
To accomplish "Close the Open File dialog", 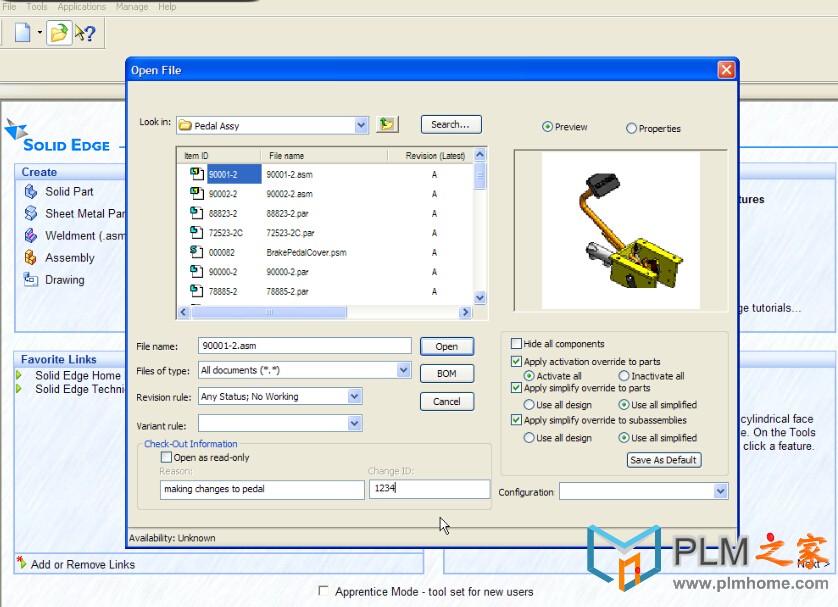I will pyautogui.click(x=726, y=69).
